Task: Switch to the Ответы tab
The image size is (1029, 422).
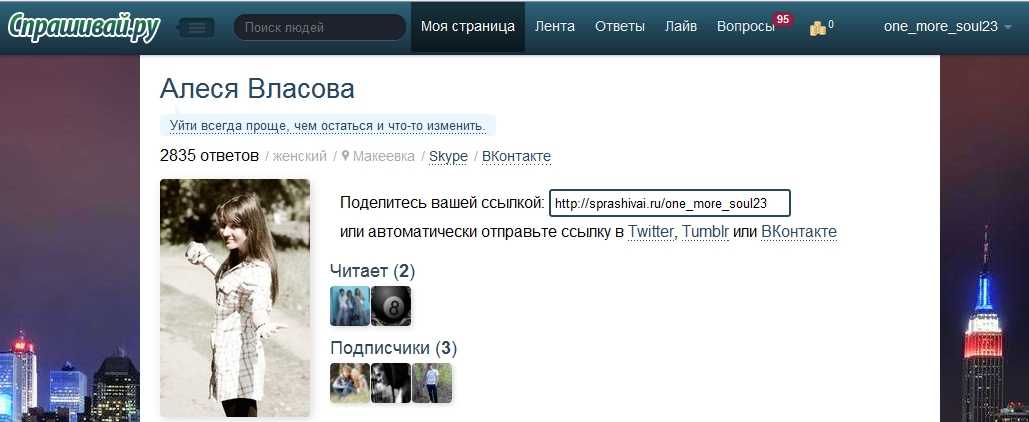Action: pos(620,27)
